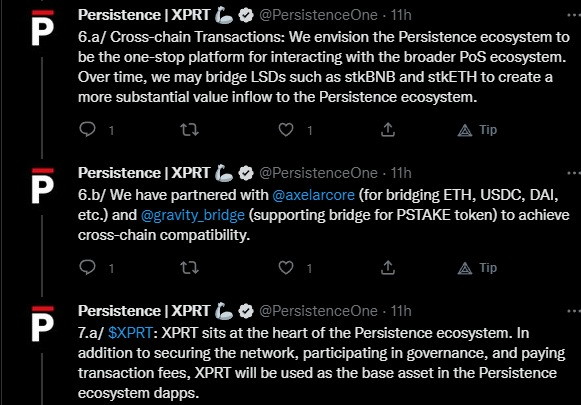Share the 6.b partnership tweet
Image resolution: width=581 pixels, height=405 pixels.
pyautogui.click(x=388, y=267)
